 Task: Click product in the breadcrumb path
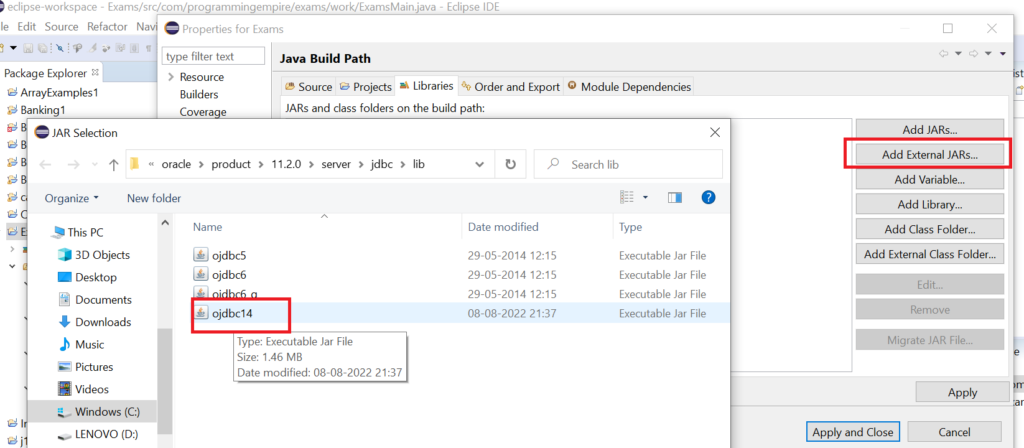click(231, 165)
